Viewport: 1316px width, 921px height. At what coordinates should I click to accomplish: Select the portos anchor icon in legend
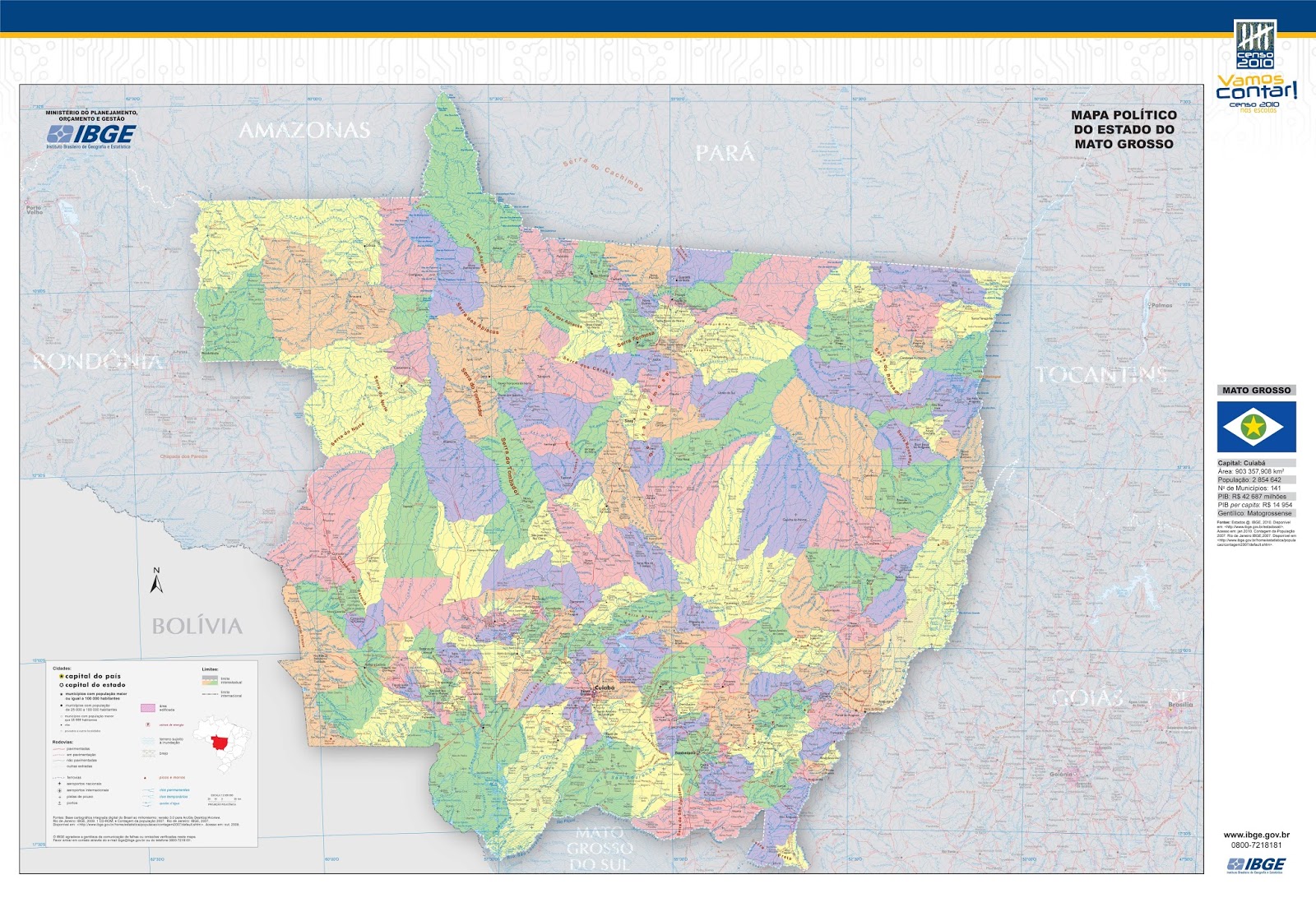[x=59, y=803]
